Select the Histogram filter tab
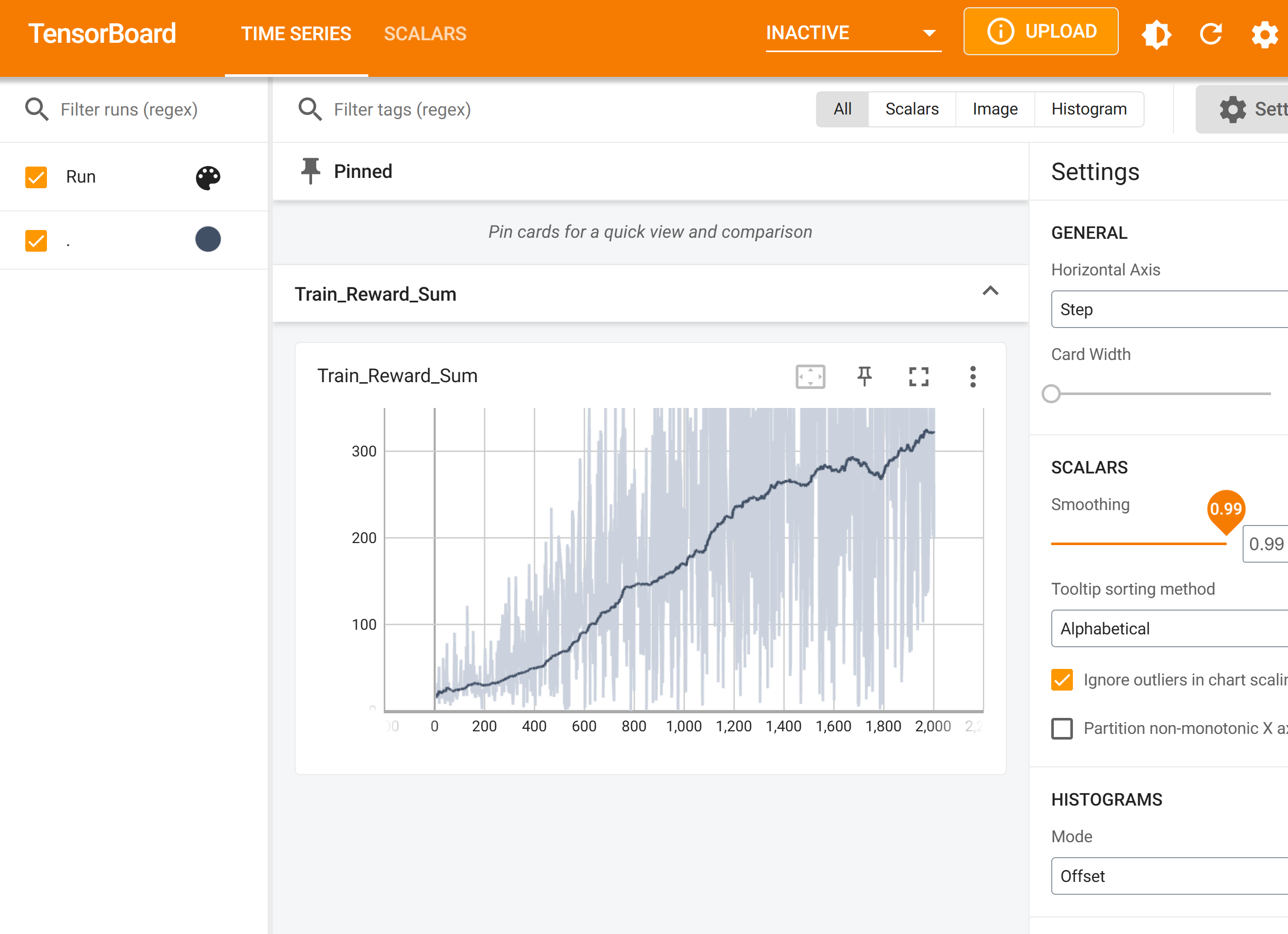Viewport: 1288px width, 934px height. 1089,109
